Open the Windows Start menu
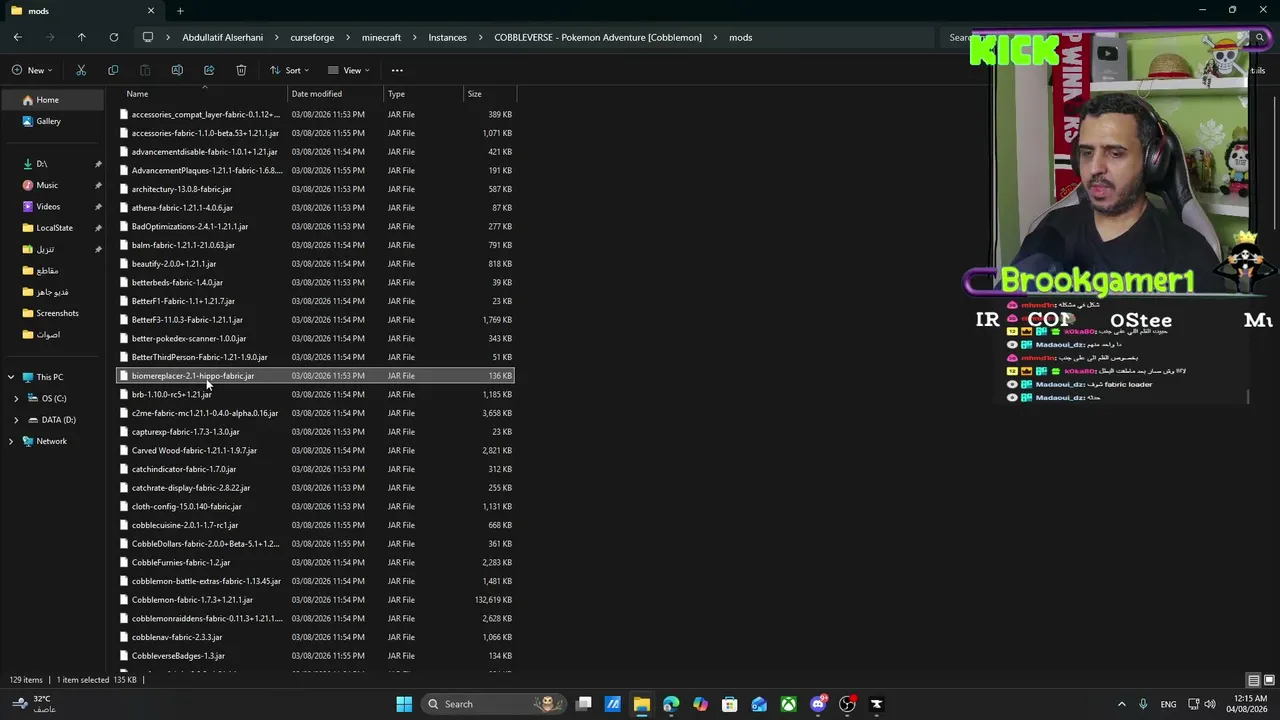 pos(404,704)
